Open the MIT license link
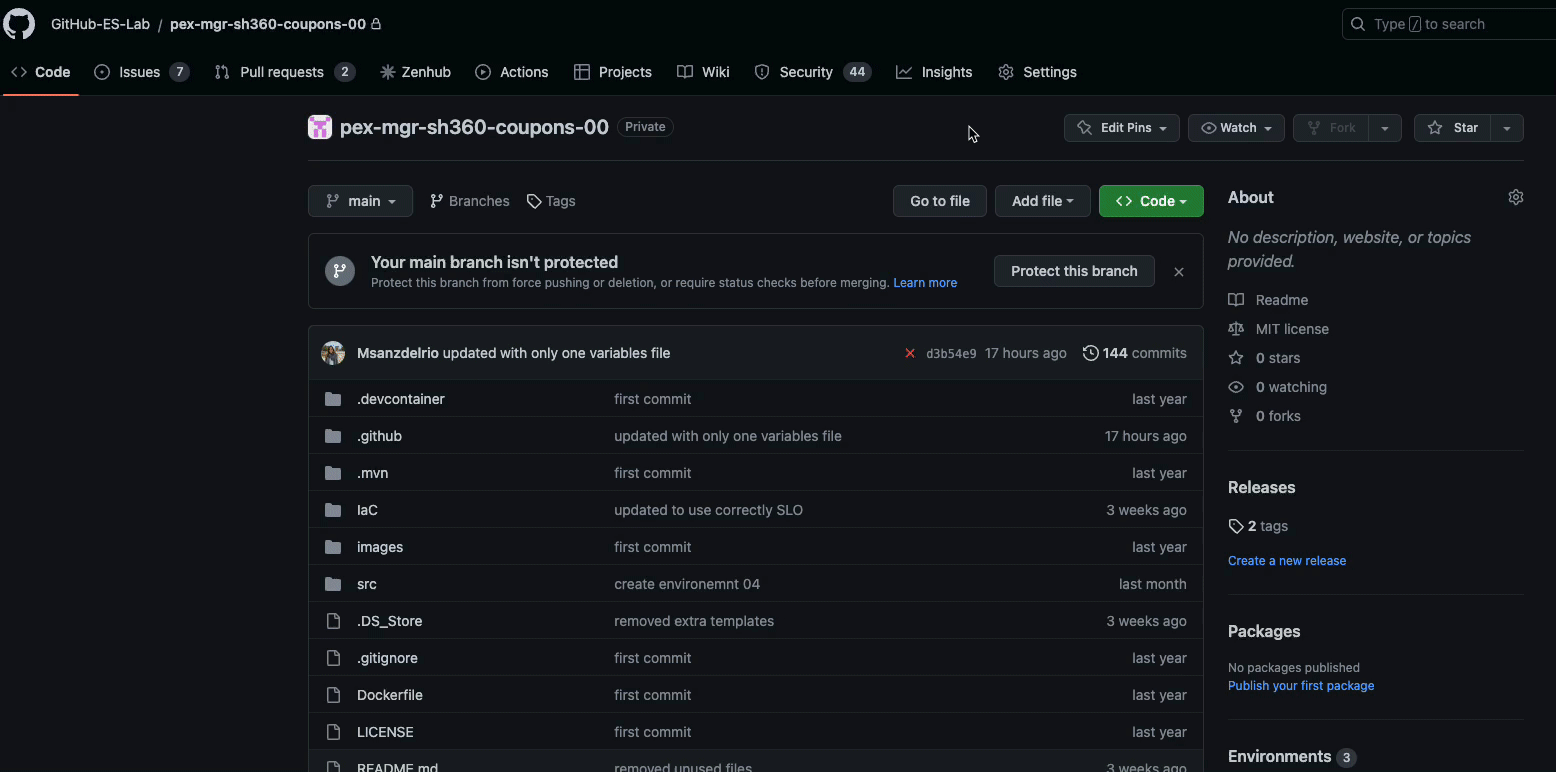 [1279, 329]
